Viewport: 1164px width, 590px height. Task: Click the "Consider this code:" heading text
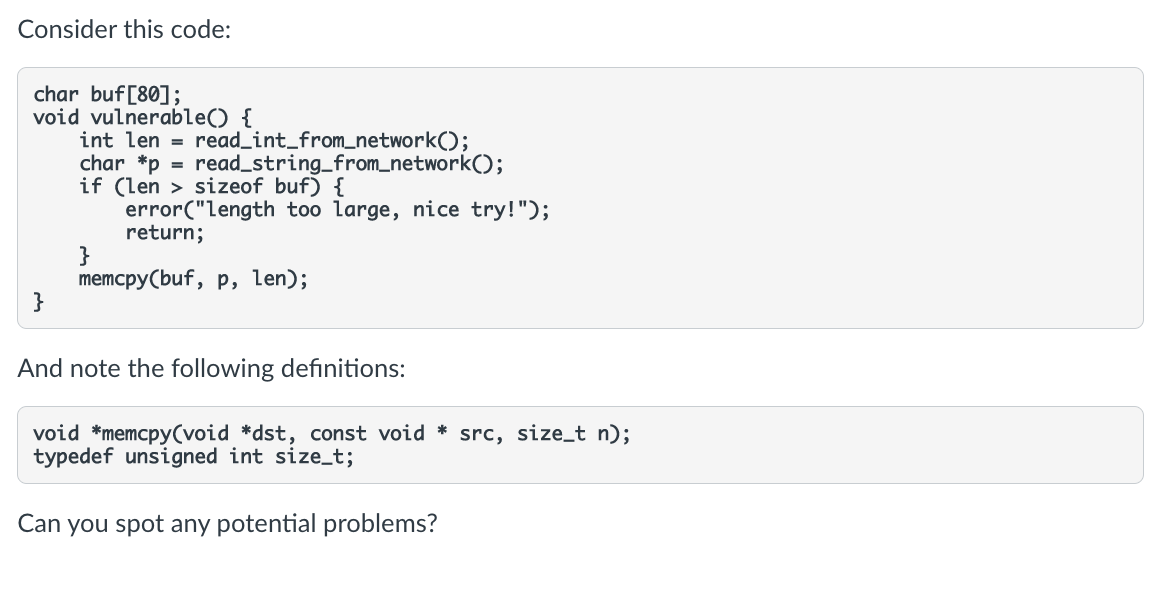point(124,30)
